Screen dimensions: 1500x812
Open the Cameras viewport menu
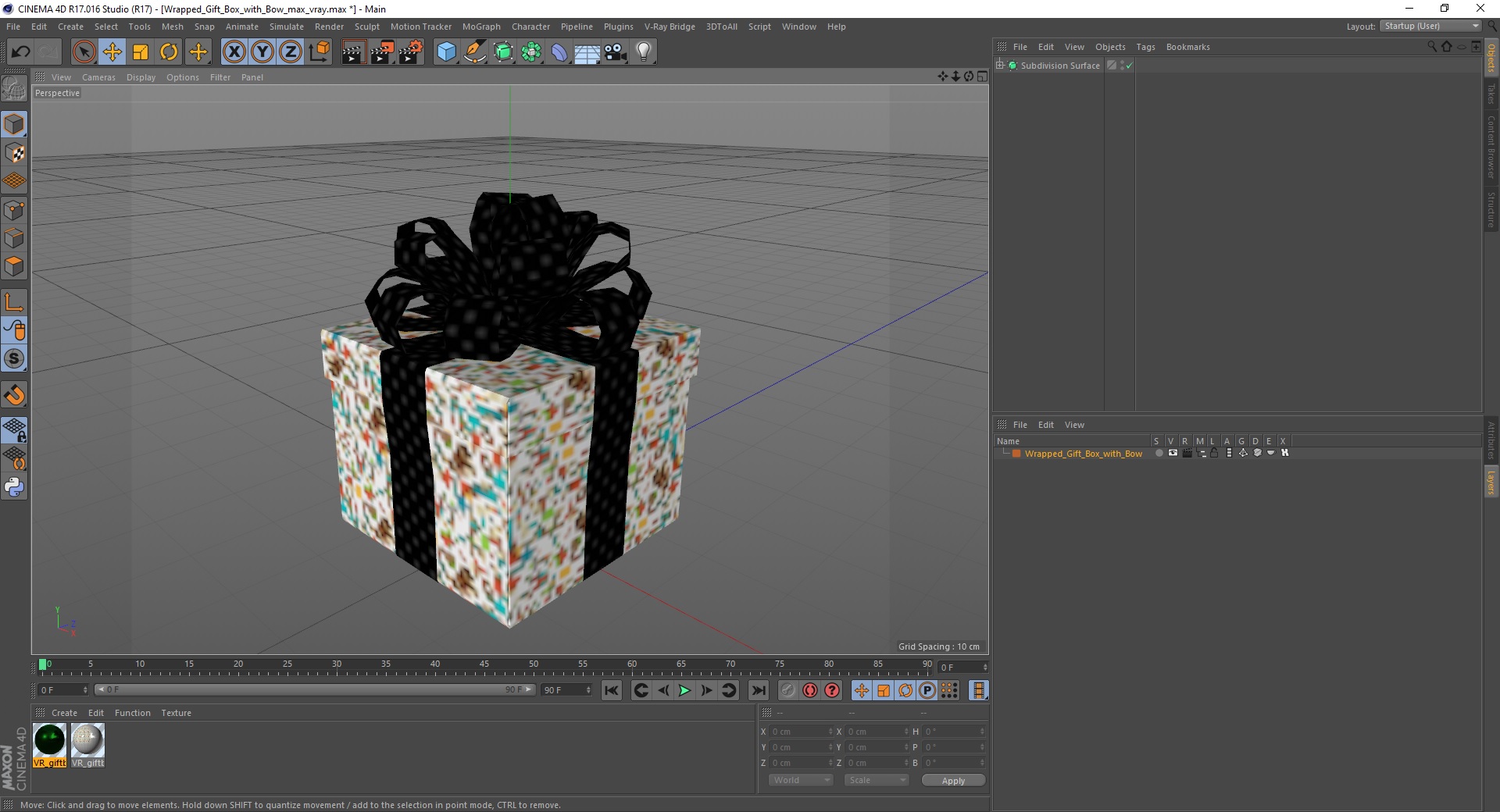tap(98, 77)
